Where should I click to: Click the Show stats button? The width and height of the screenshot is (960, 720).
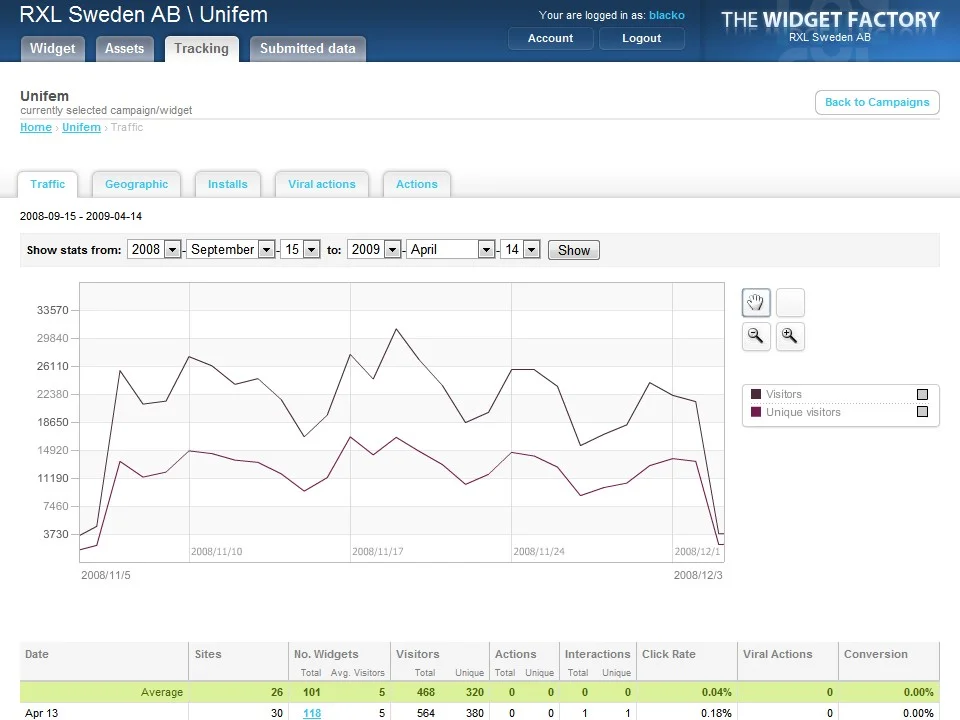574,250
